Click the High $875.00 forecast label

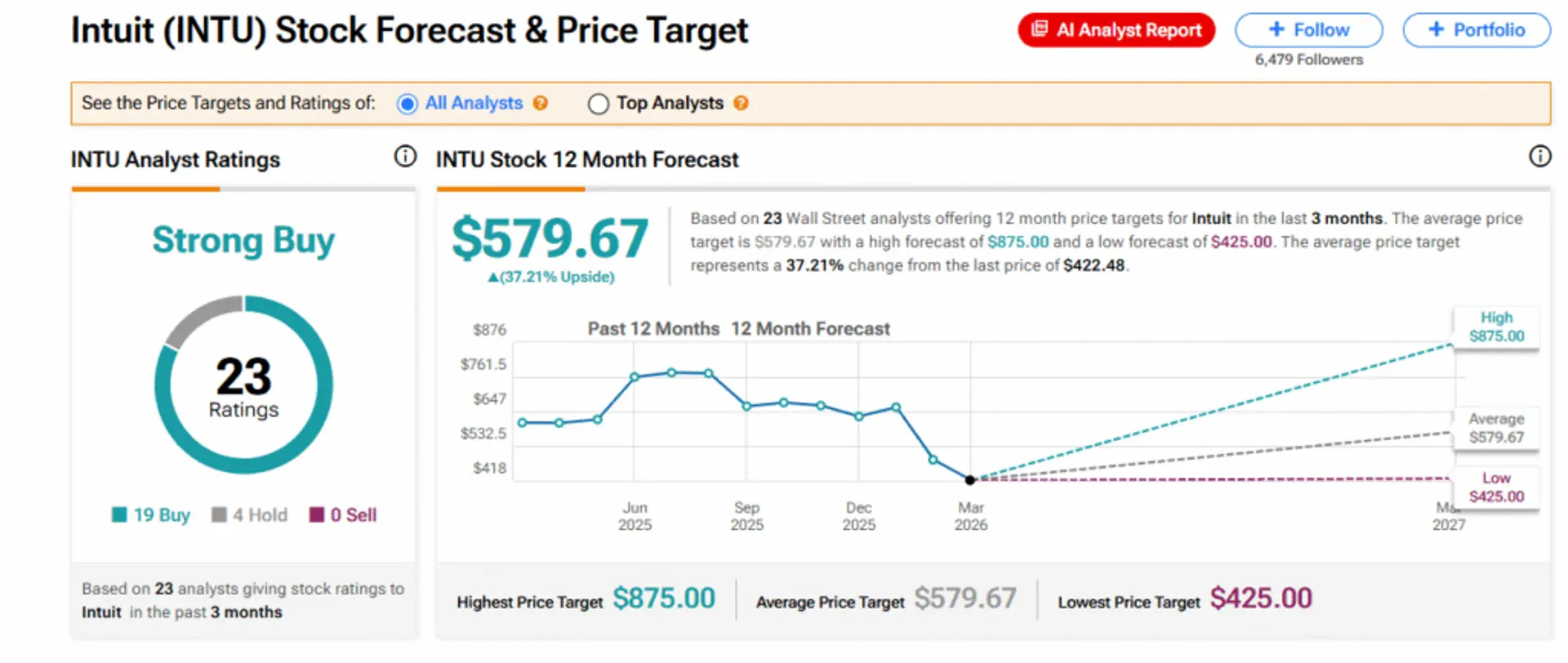coord(1496,327)
